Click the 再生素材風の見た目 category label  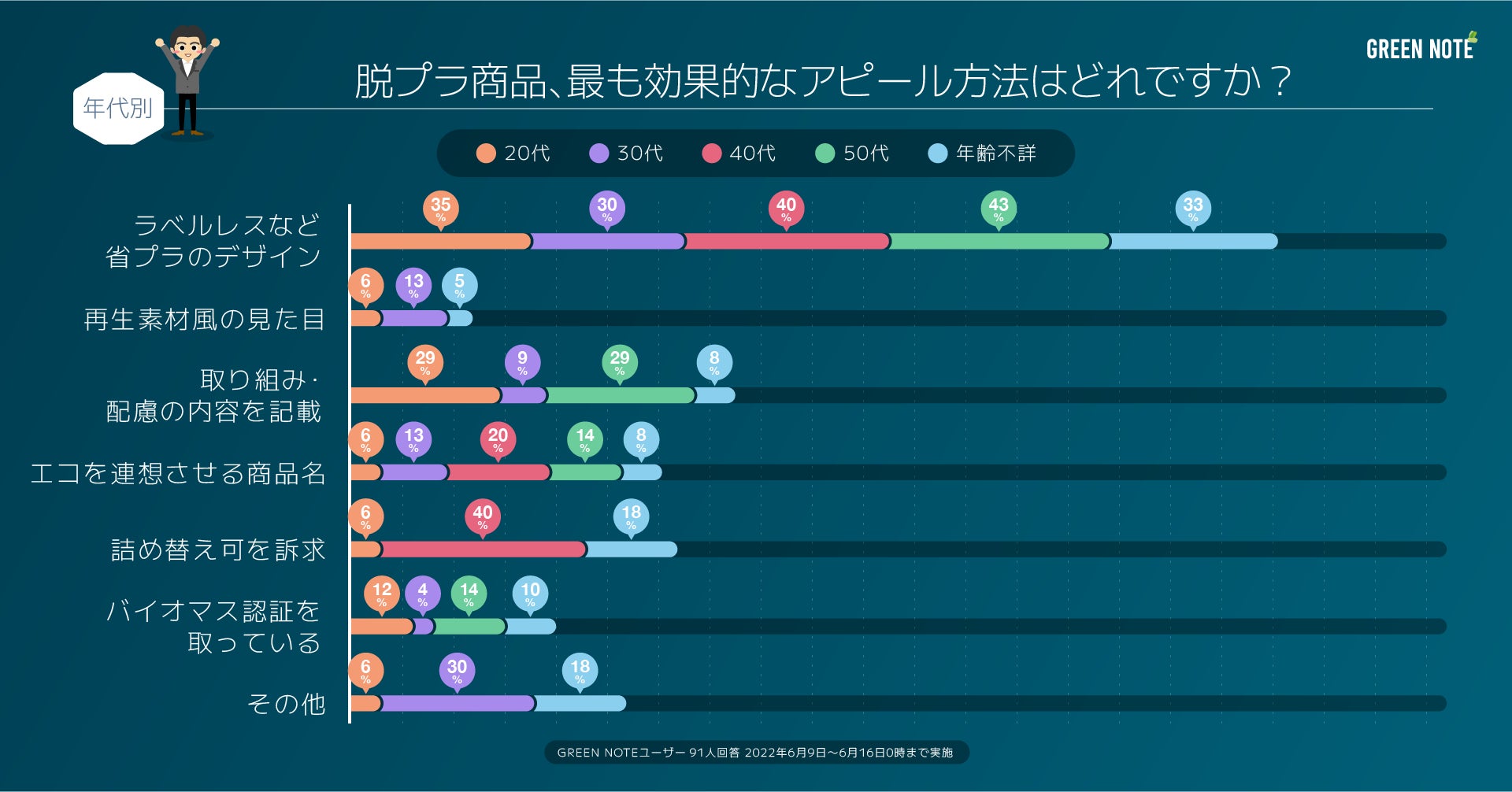tap(204, 319)
